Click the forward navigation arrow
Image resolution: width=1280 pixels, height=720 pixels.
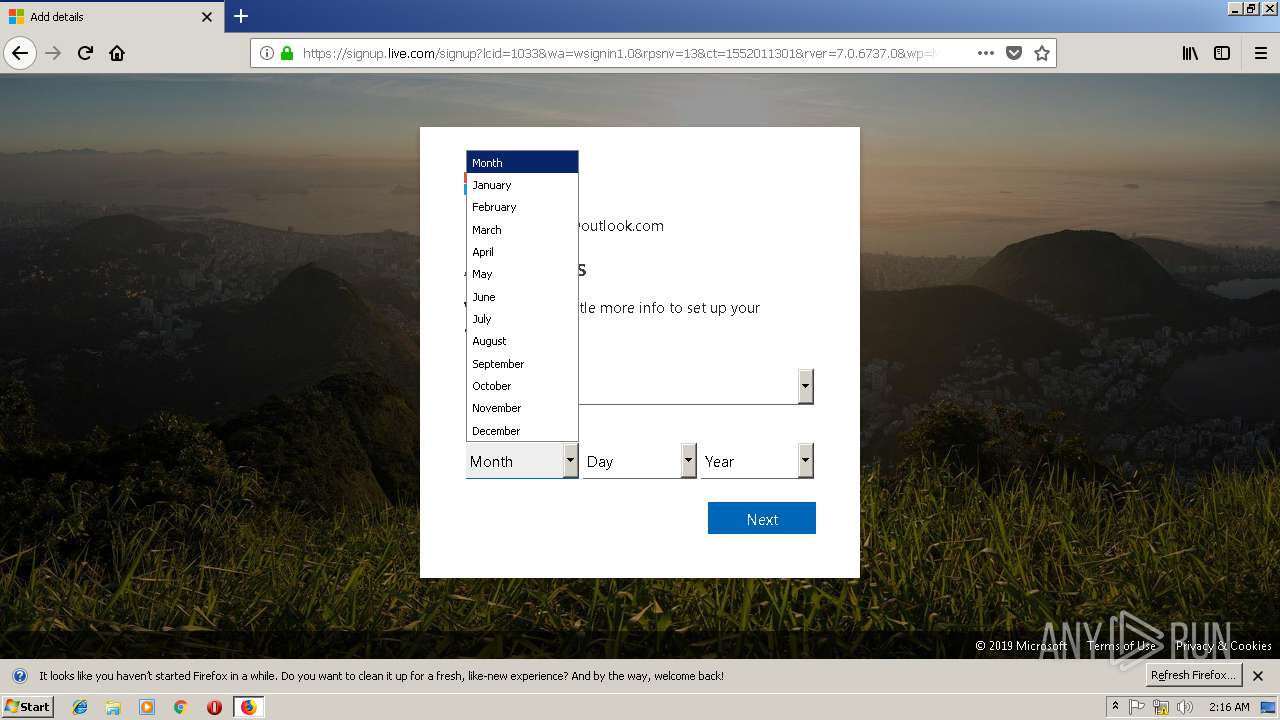click(x=53, y=53)
